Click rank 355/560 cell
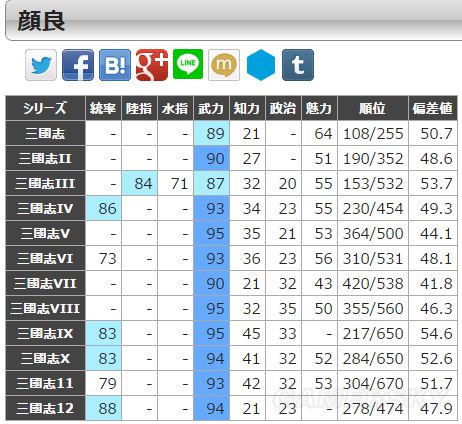The image size is (462, 424). 373,308
